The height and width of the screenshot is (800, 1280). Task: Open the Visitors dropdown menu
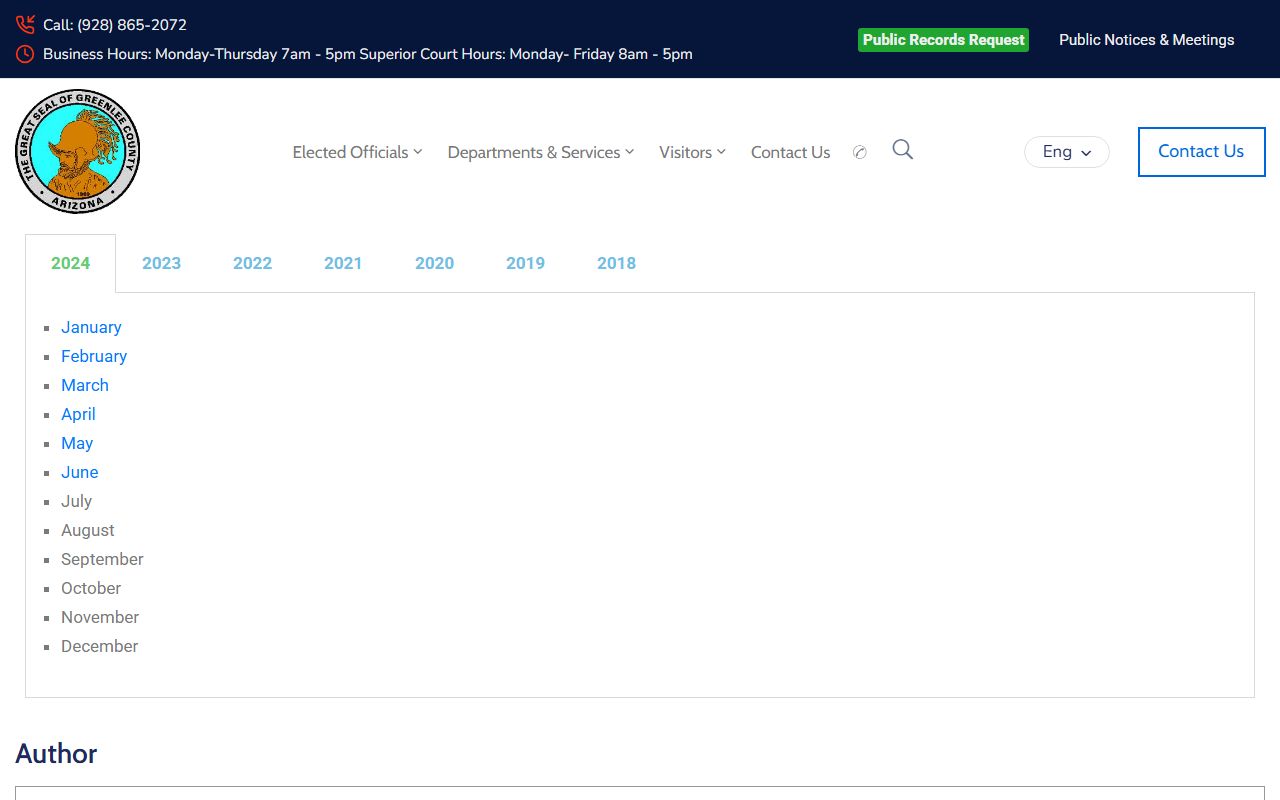pos(692,152)
